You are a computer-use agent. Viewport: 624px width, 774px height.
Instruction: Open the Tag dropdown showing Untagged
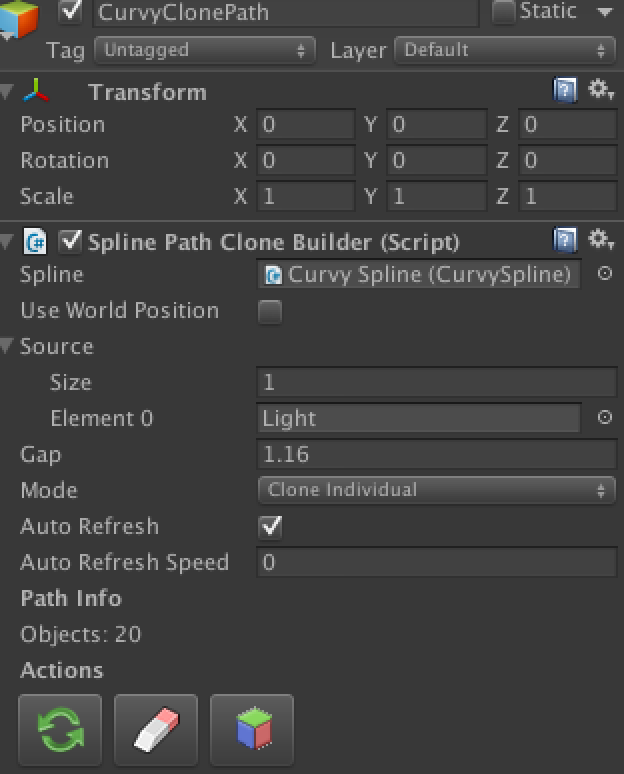pyautogui.click(x=205, y=50)
